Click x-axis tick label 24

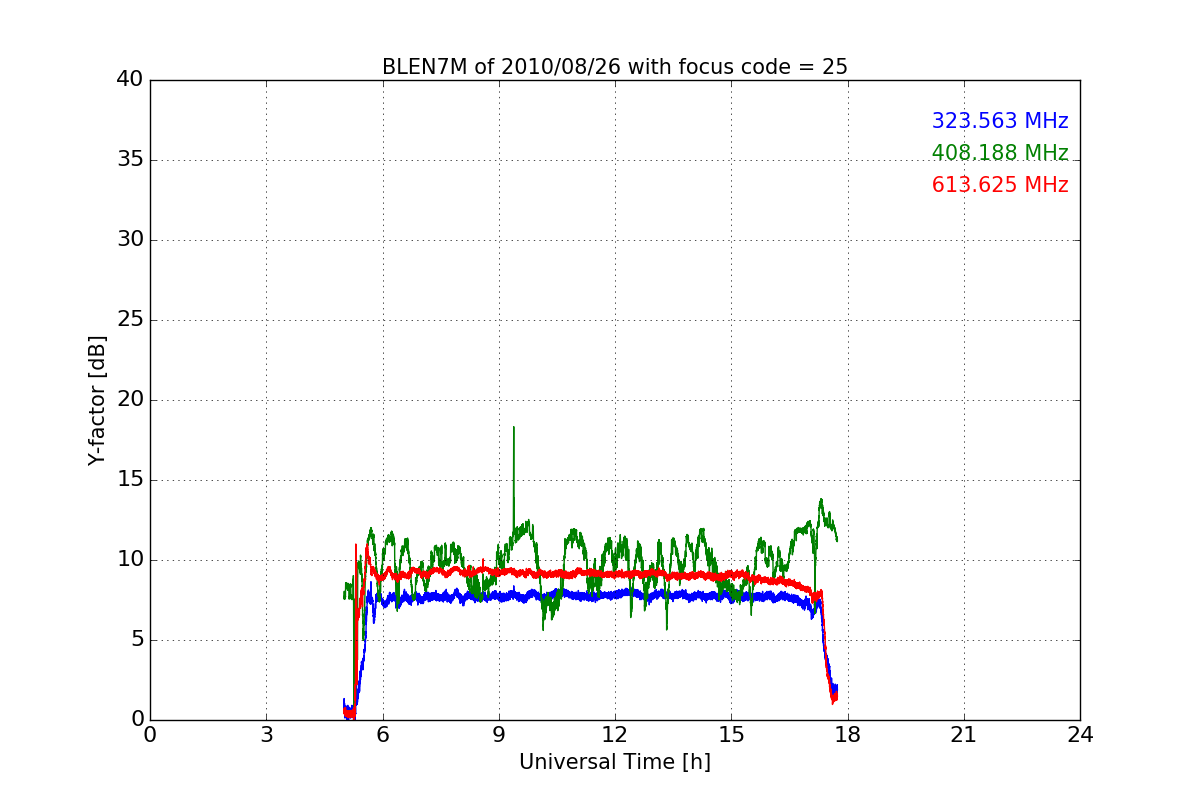click(x=1080, y=734)
